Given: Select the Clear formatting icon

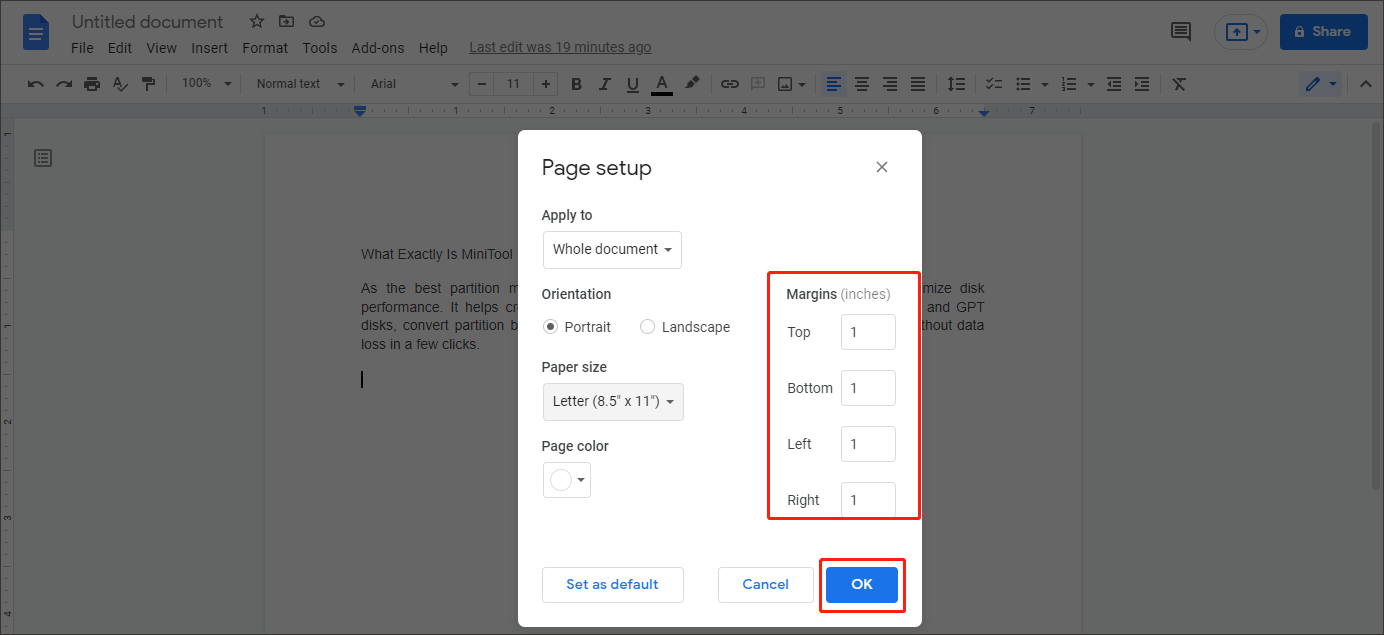Looking at the screenshot, I should pyautogui.click(x=1178, y=83).
